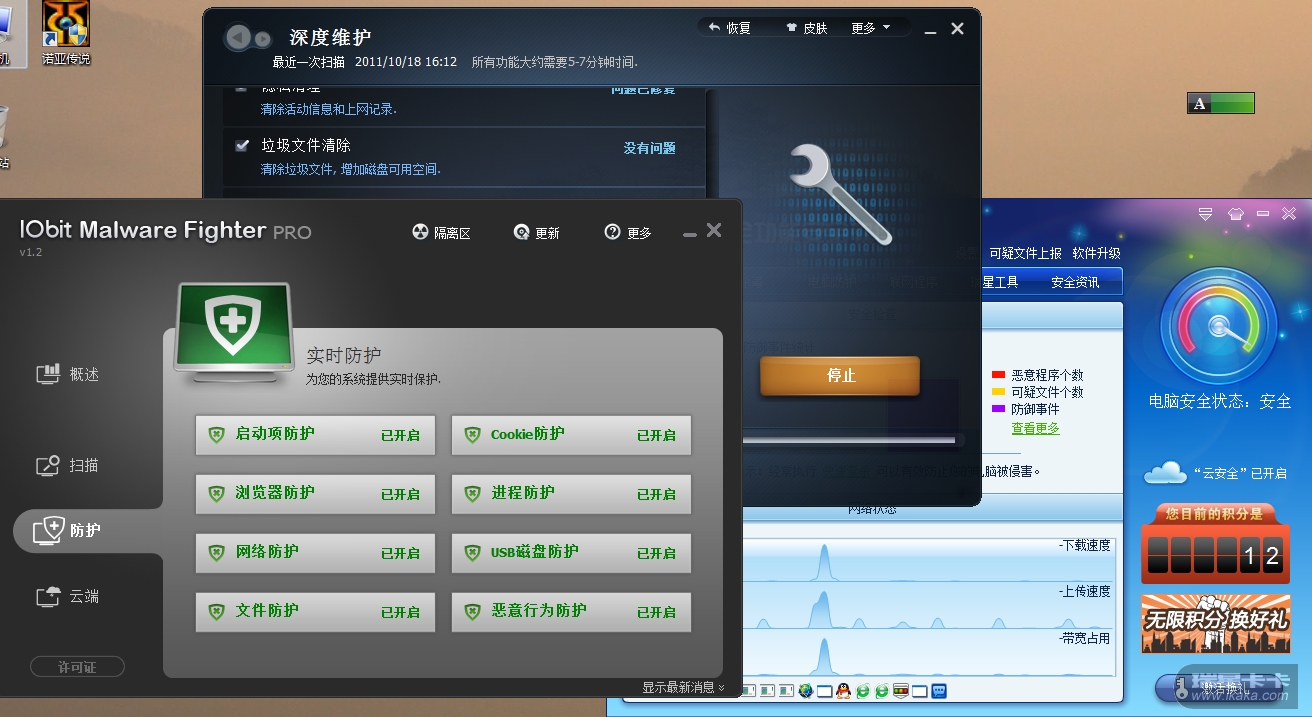Open the menu triangle icon in Rising window
The width and height of the screenshot is (1312, 717).
(x=1205, y=213)
